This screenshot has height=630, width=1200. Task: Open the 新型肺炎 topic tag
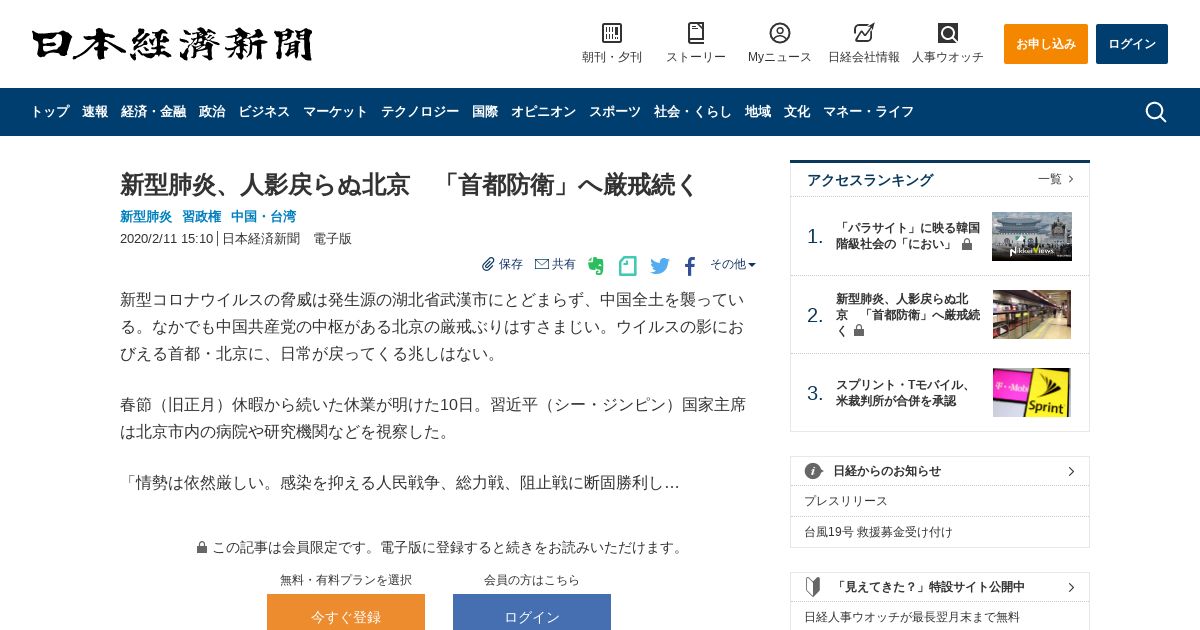tap(146, 216)
